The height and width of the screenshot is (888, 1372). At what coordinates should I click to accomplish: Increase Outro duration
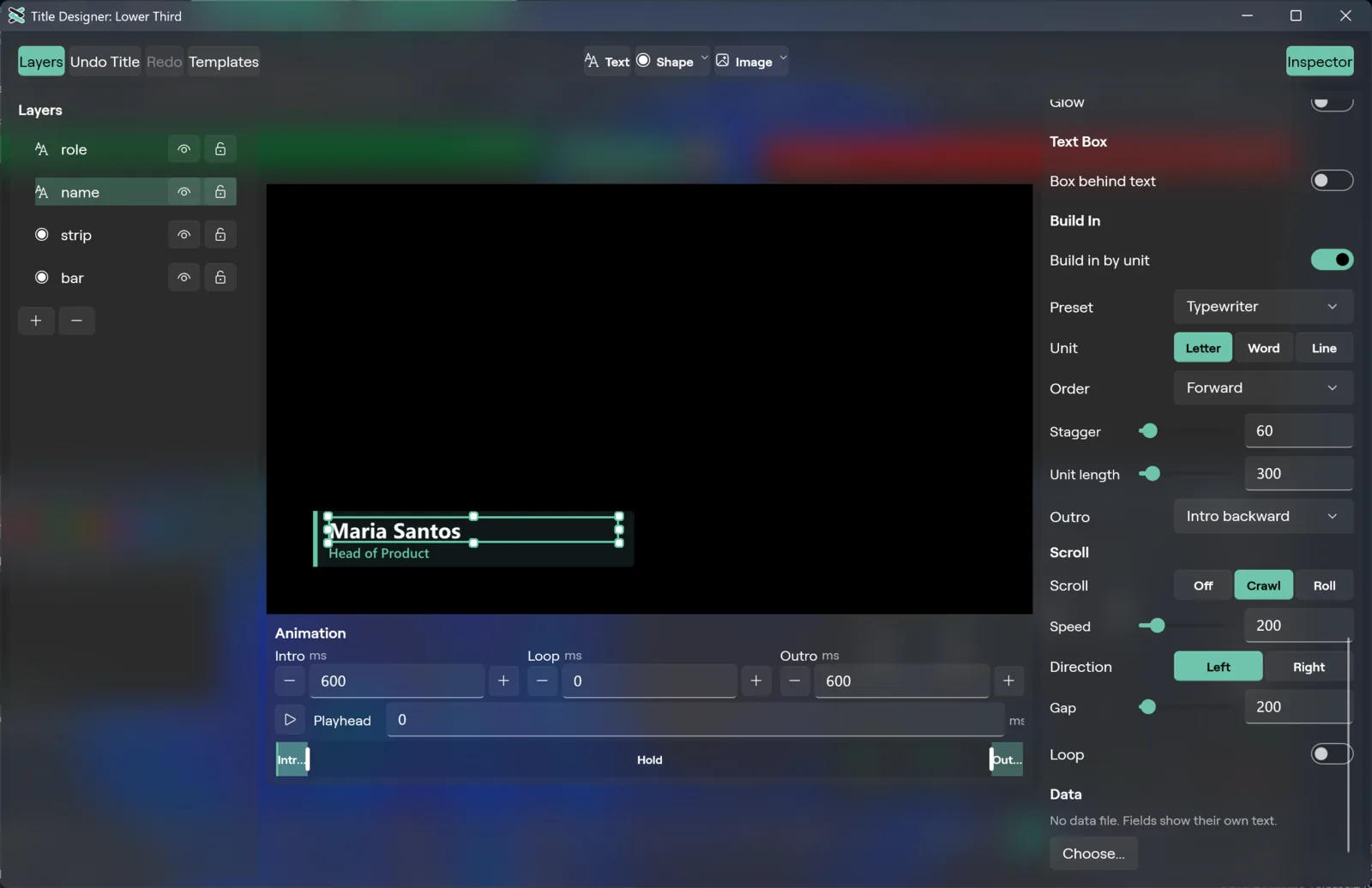[1008, 681]
